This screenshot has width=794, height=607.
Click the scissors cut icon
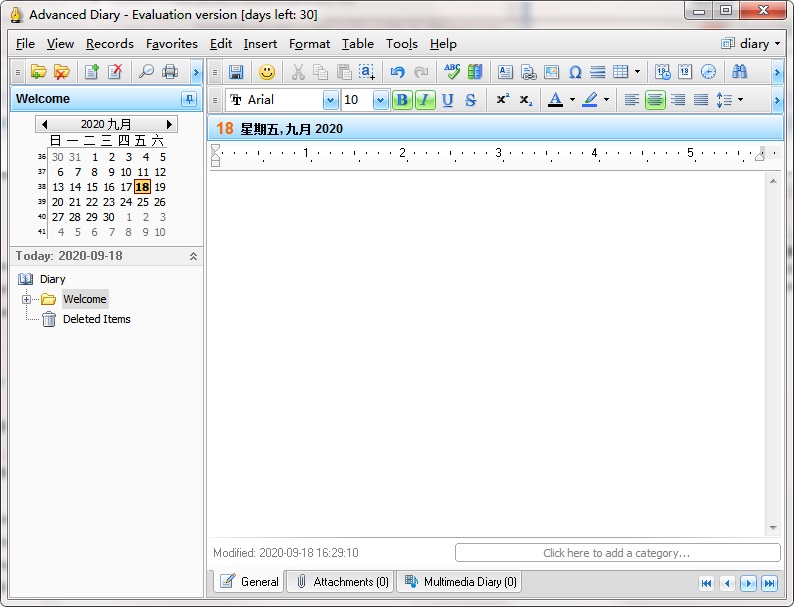click(x=298, y=72)
